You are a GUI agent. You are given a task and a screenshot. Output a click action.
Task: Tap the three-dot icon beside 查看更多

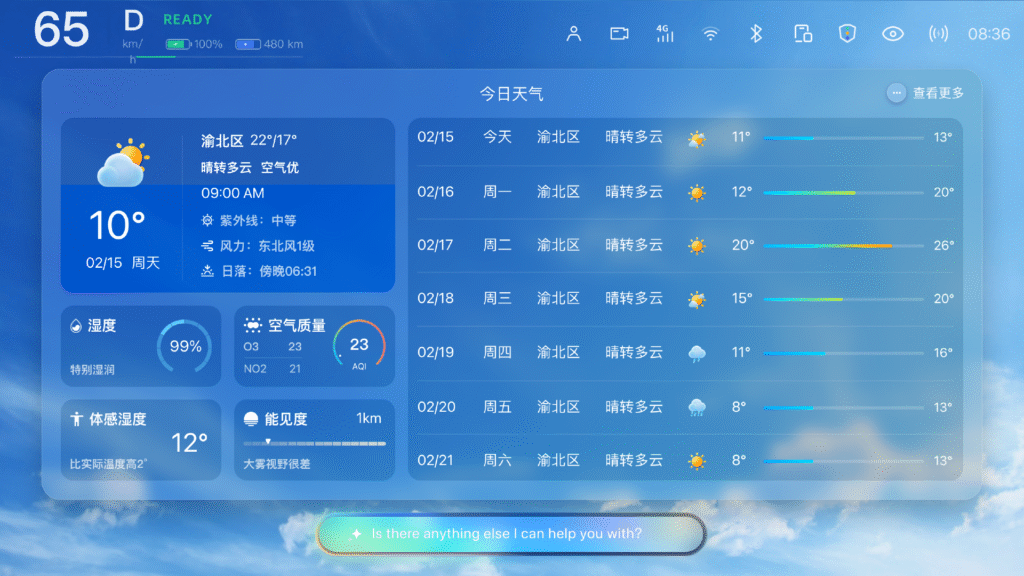coord(897,93)
